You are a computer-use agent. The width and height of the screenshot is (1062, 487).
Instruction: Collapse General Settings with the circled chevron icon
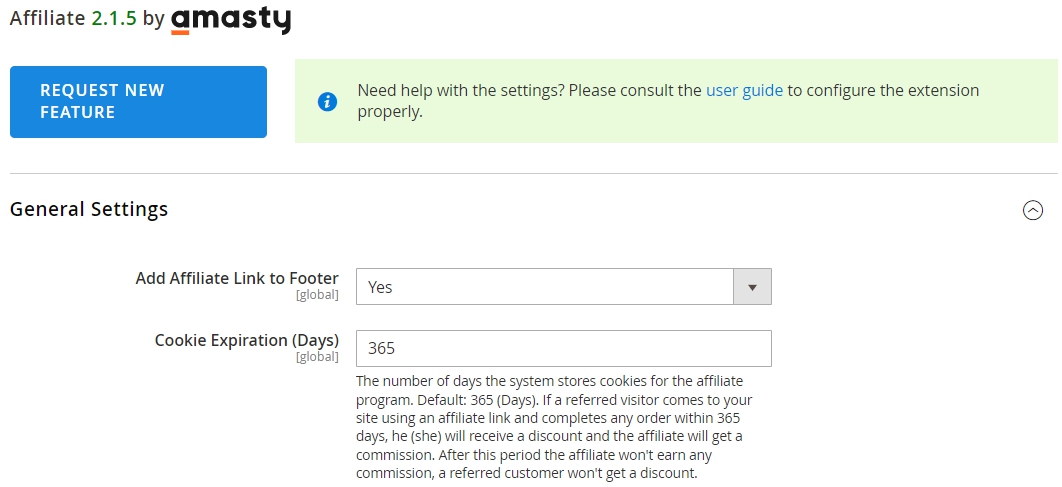[1032, 211]
